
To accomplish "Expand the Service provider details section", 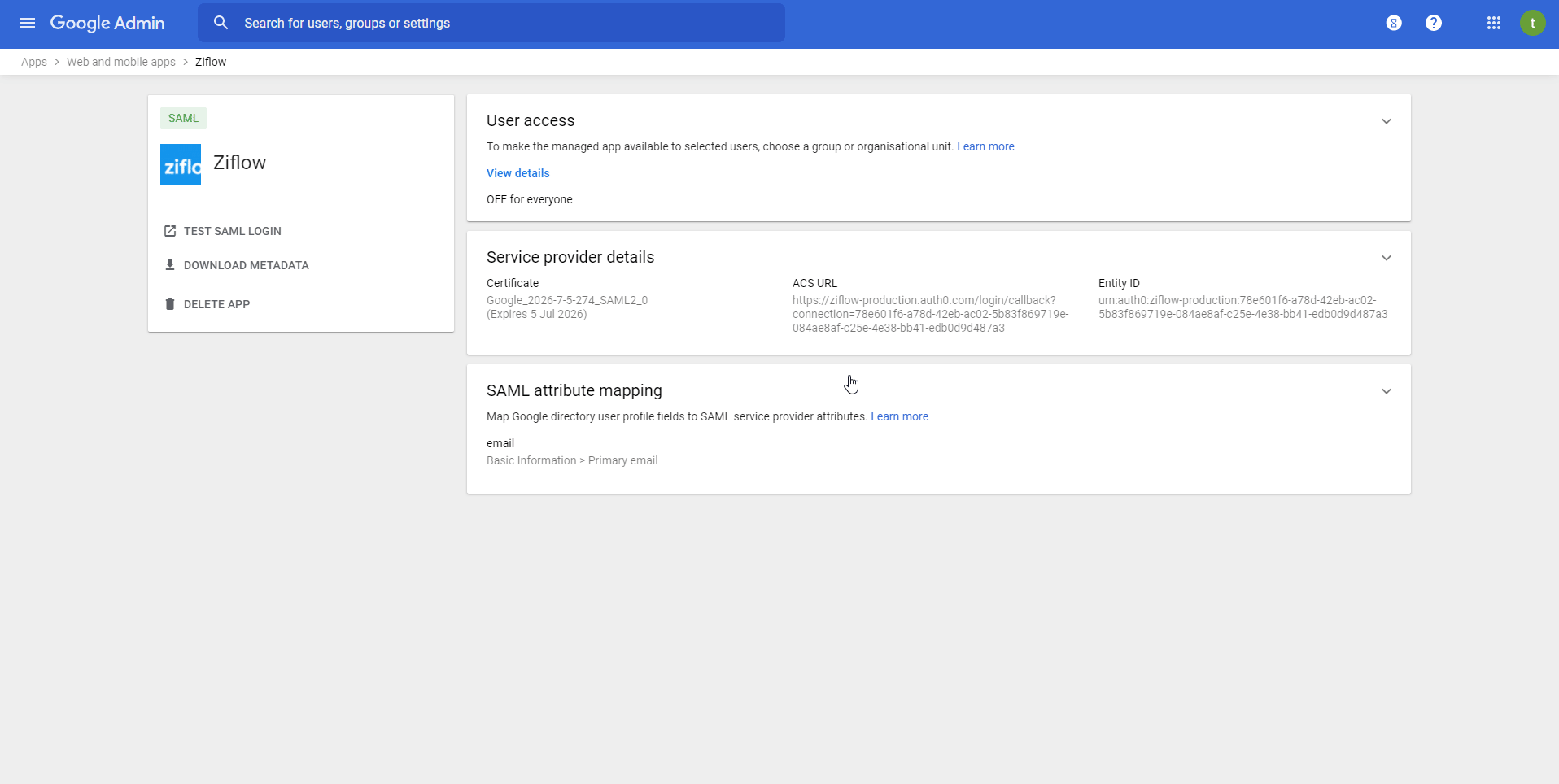I will (1387, 258).
